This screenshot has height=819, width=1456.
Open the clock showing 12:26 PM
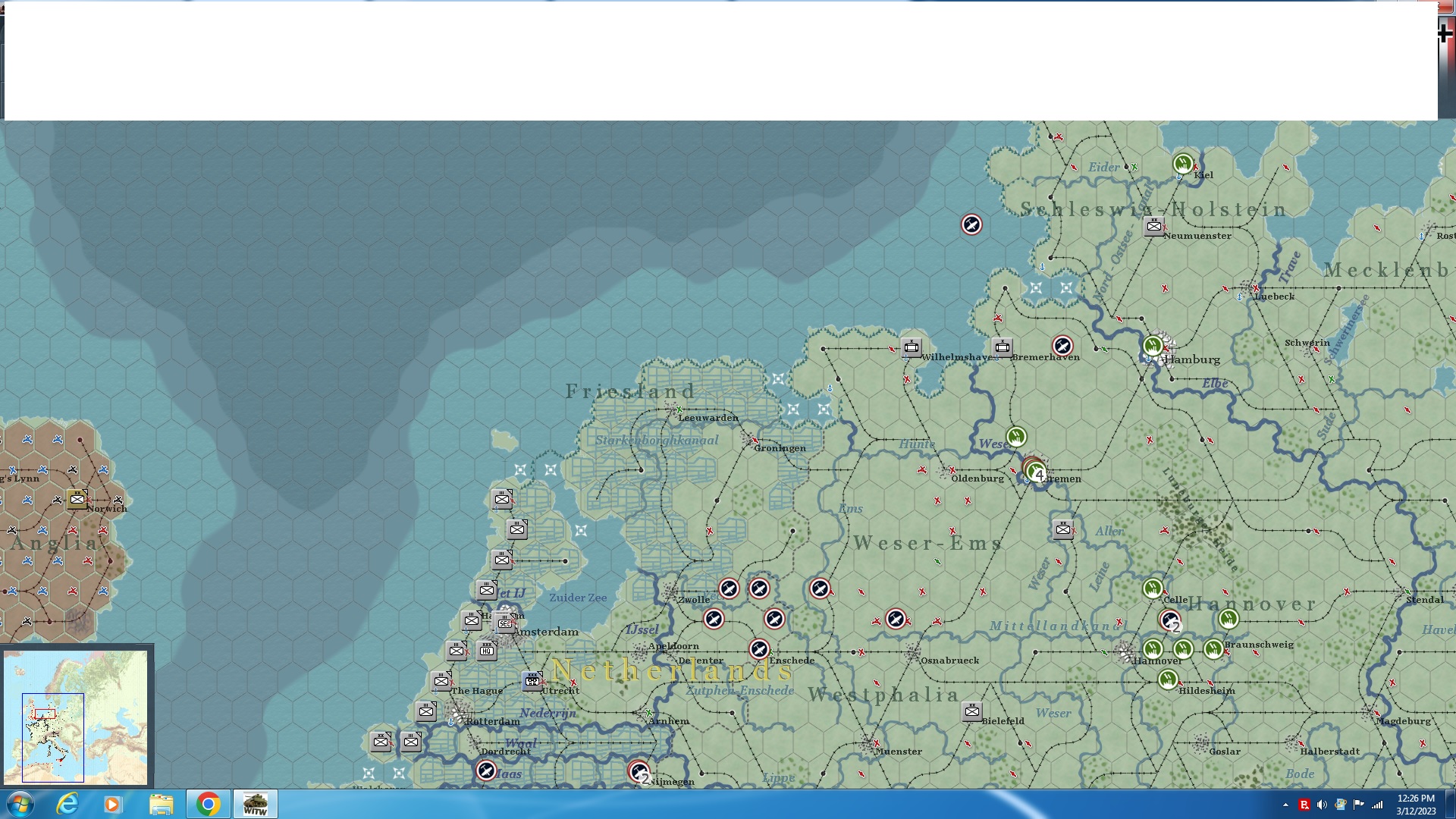1415,804
